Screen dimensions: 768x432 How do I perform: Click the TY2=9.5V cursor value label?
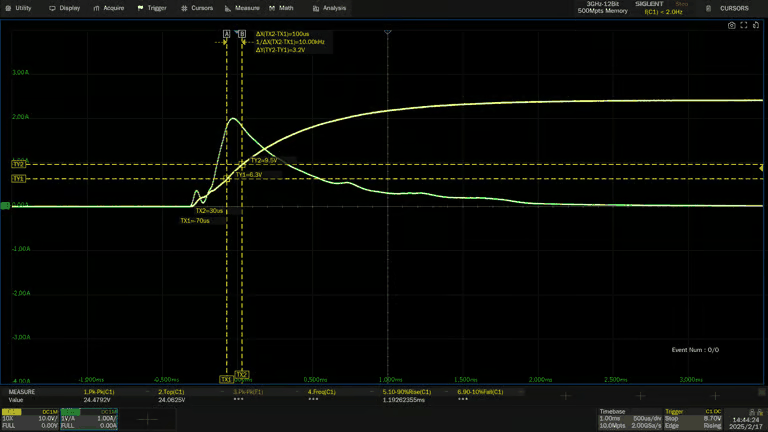pyautogui.click(x=264, y=161)
